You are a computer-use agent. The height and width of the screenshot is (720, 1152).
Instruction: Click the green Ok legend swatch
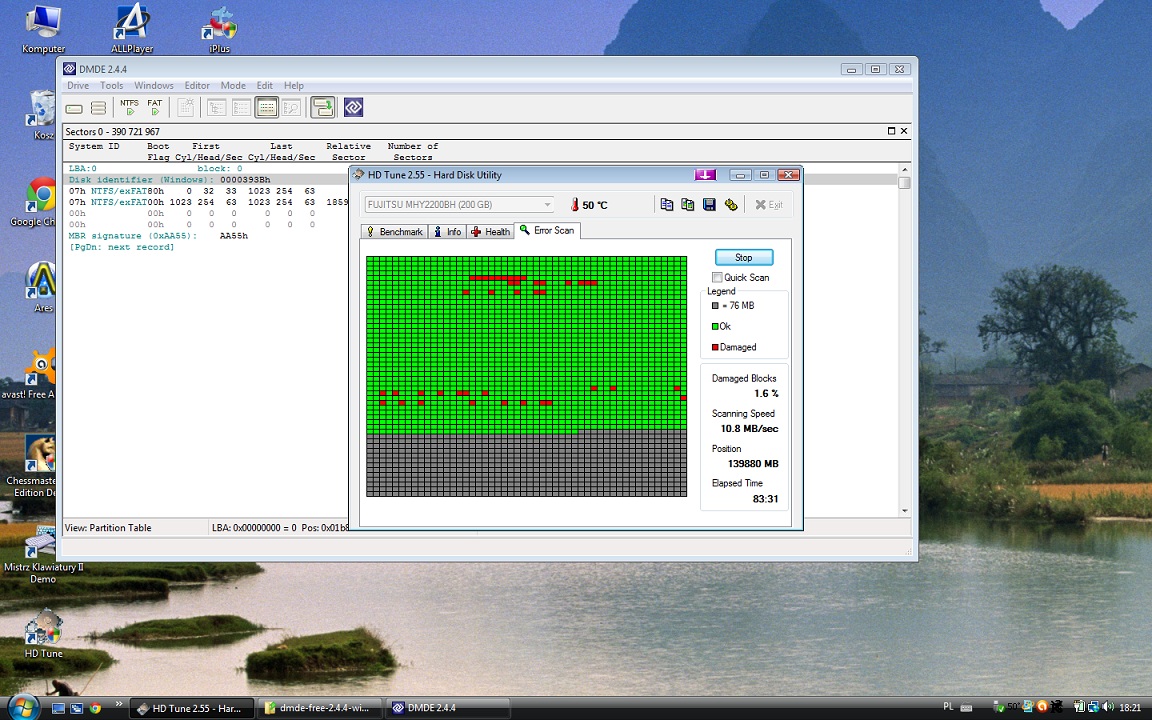715,326
